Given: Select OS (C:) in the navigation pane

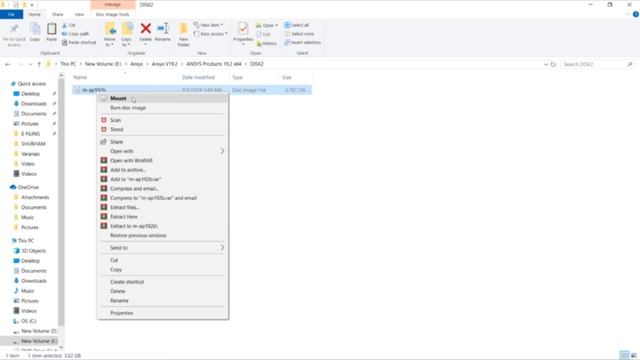Looking at the screenshot, I should click(29, 321).
